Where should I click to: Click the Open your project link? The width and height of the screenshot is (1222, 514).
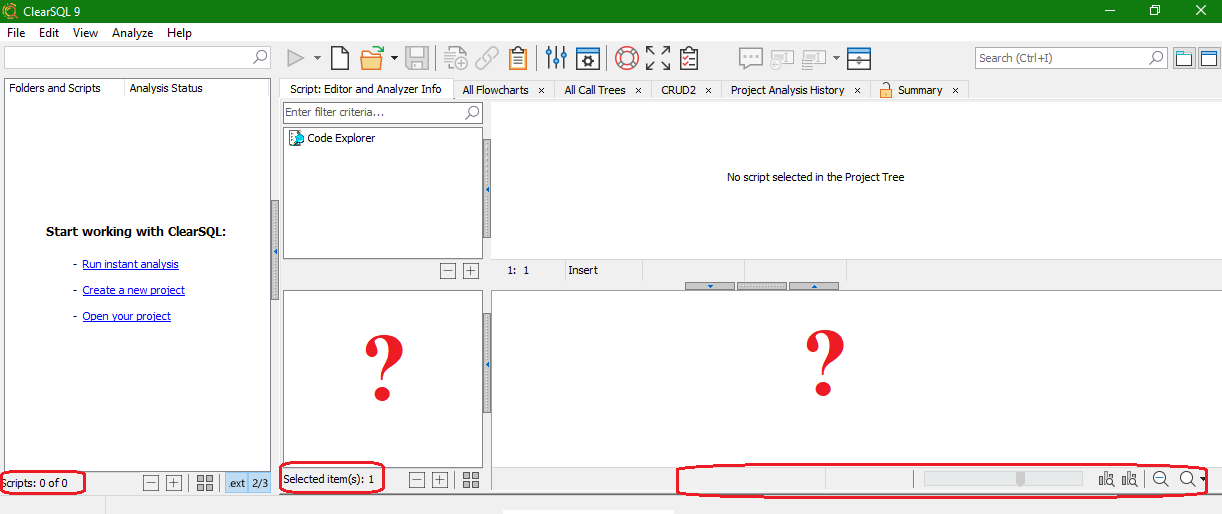point(126,316)
